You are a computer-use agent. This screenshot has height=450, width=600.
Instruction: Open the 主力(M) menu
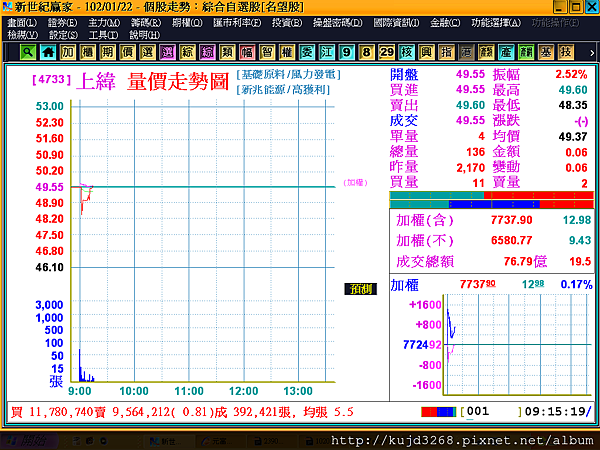click(x=104, y=23)
